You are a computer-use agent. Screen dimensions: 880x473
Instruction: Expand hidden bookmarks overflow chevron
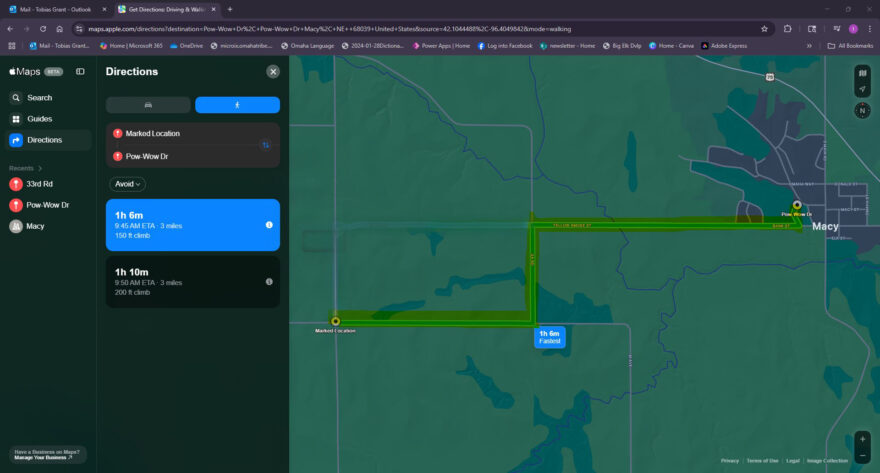(809, 46)
